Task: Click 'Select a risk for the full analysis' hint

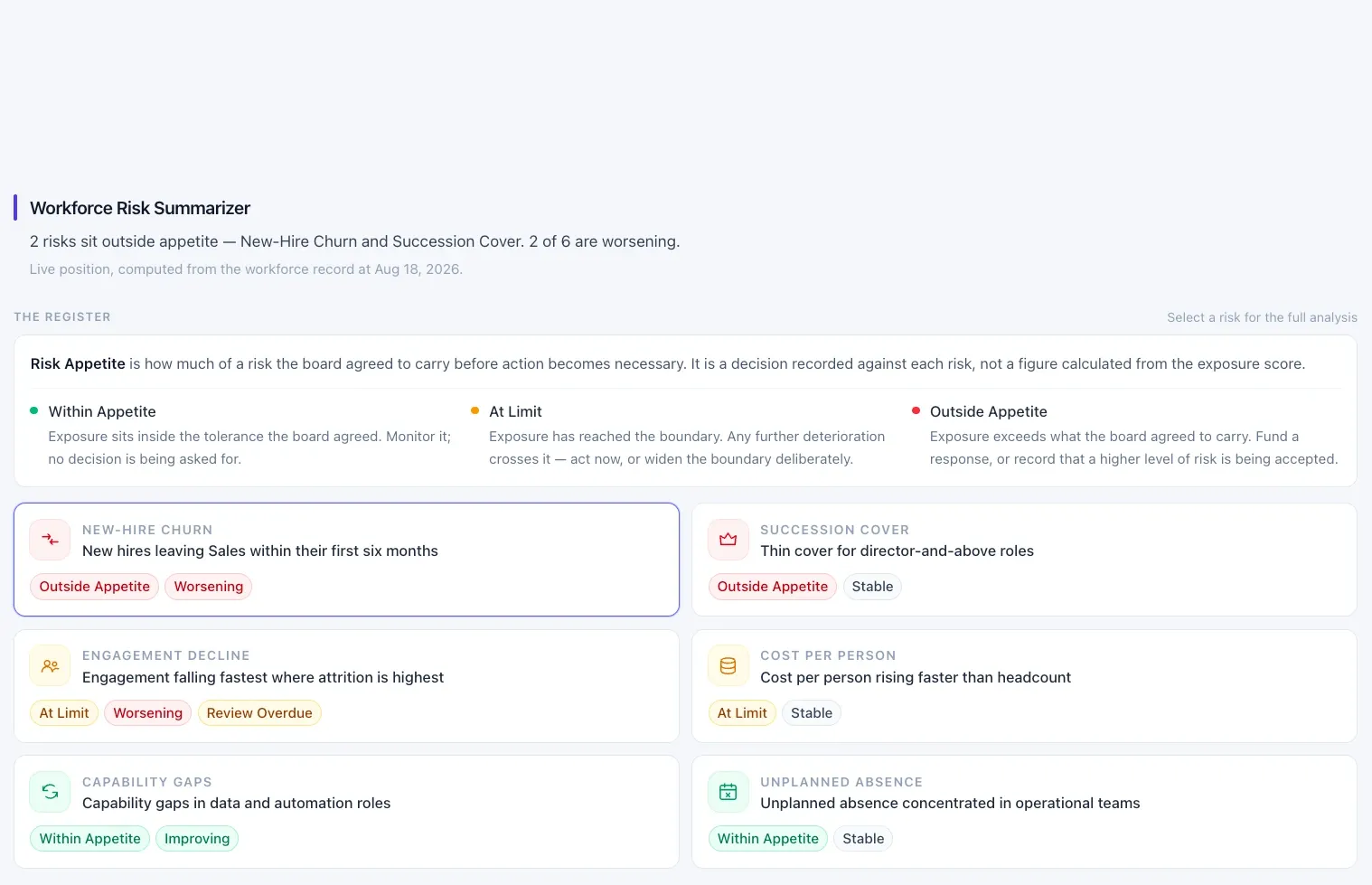Action: (x=1262, y=317)
